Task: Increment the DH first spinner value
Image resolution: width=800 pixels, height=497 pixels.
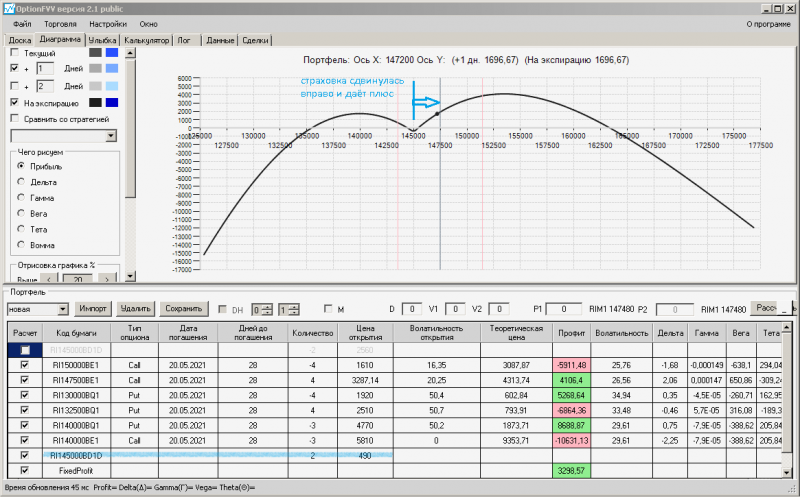Action: (x=268, y=305)
